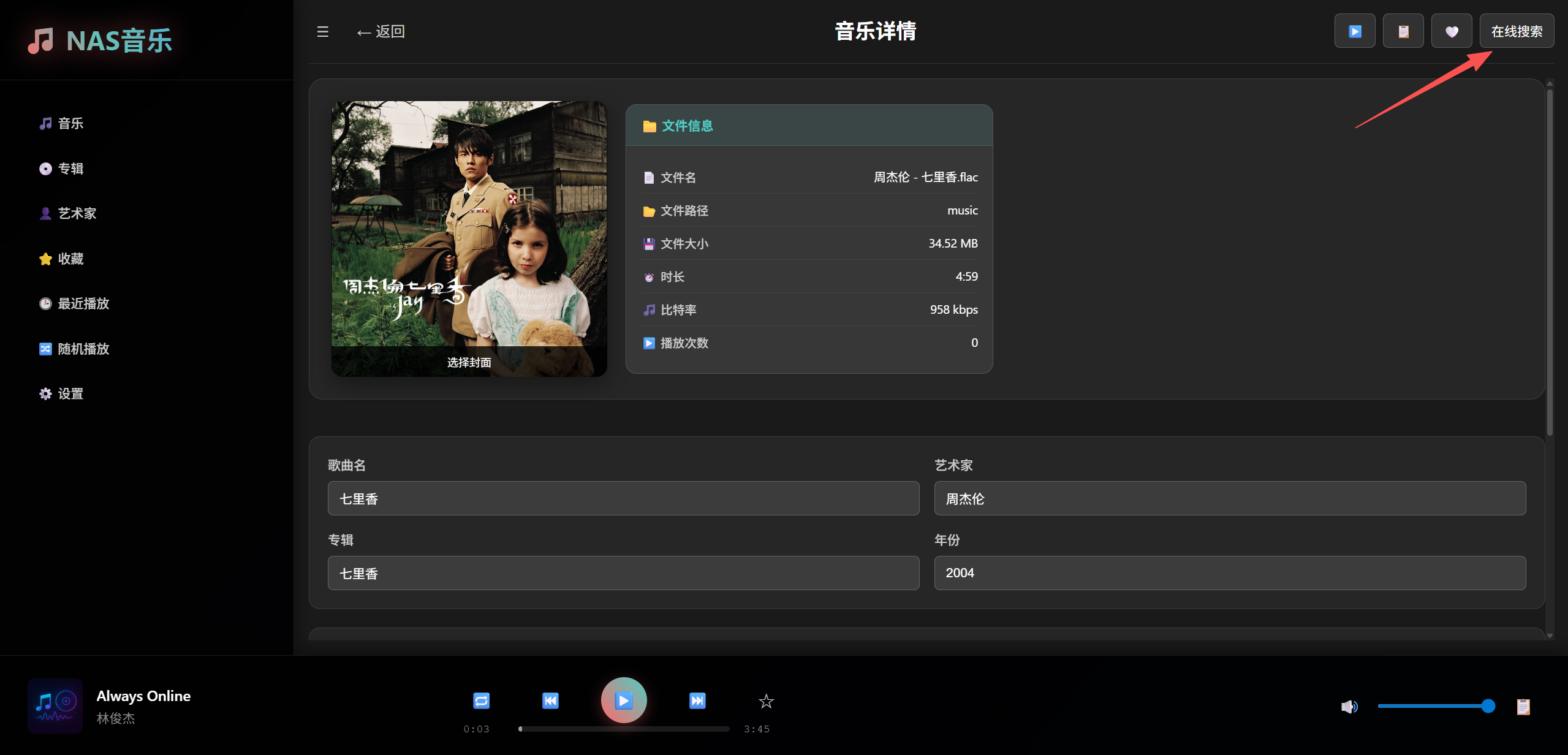Click the 返回 back link
The height and width of the screenshot is (755, 1568).
click(x=381, y=31)
